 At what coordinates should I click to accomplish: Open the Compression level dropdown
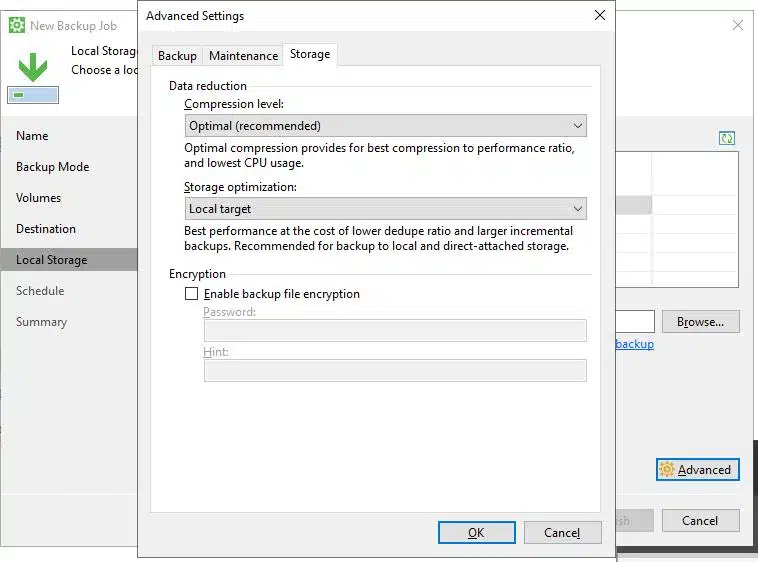click(386, 126)
